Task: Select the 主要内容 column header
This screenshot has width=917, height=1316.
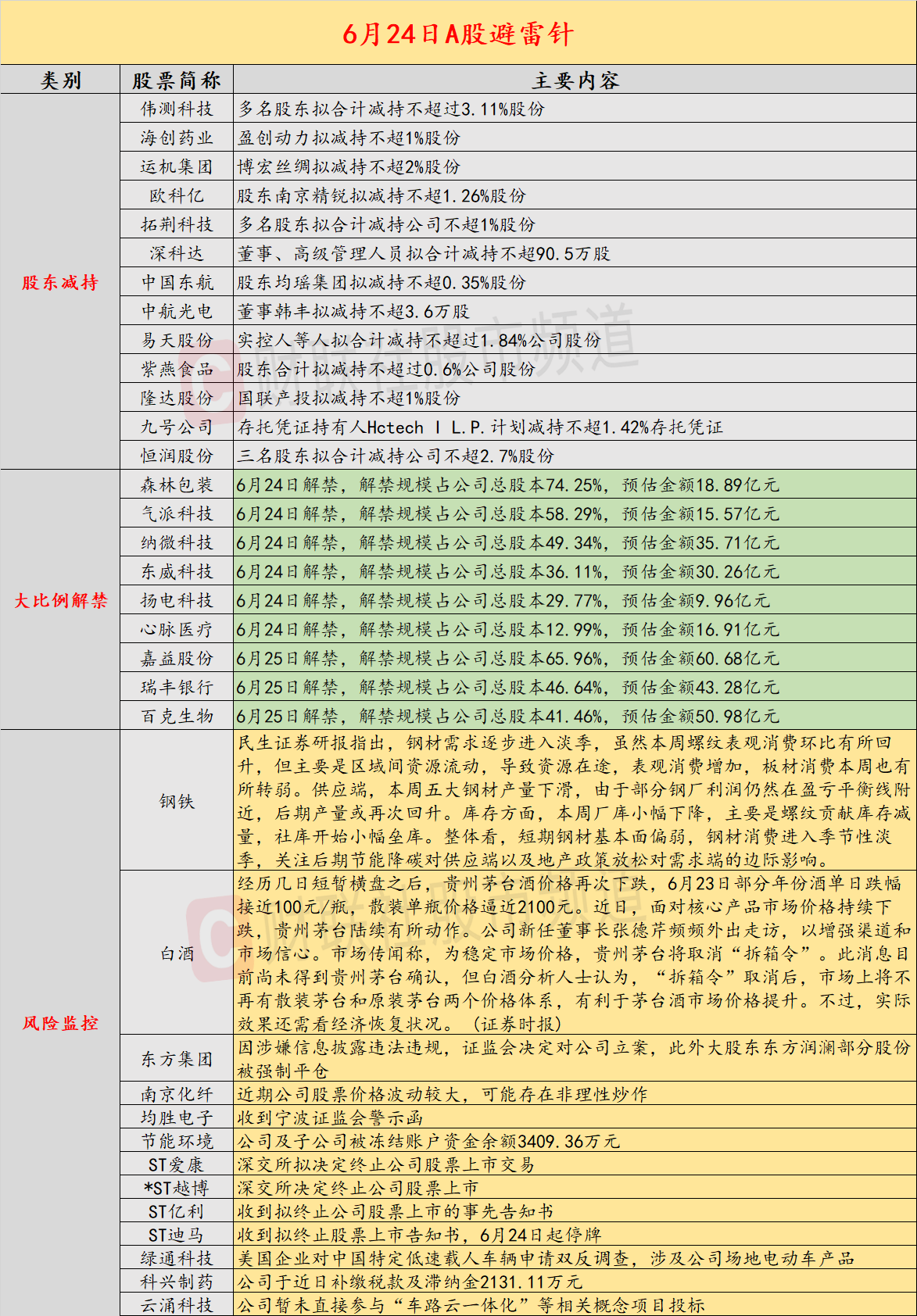Action: (x=575, y=80)
